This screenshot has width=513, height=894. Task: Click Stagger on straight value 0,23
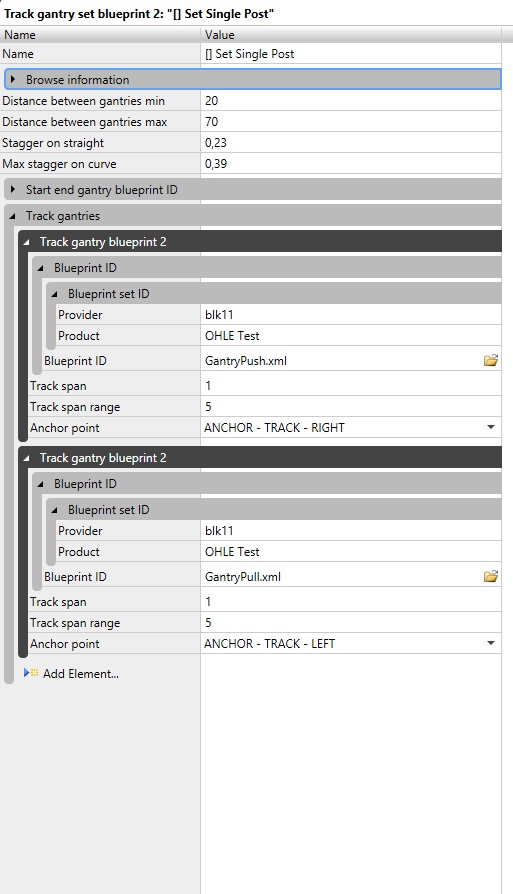pyautogui.click(x=351, y=143)
